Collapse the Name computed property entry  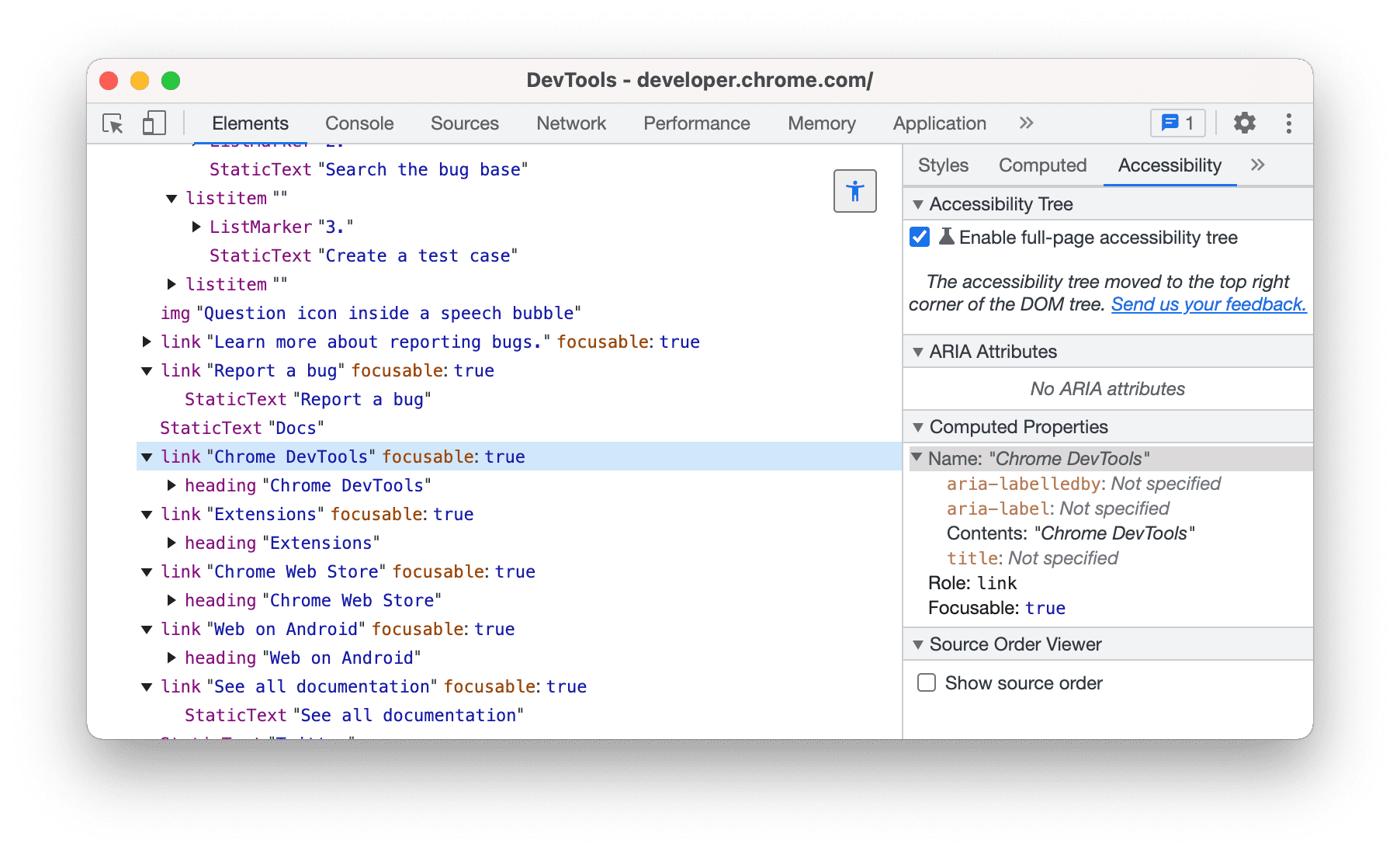(x=917, y=458)
